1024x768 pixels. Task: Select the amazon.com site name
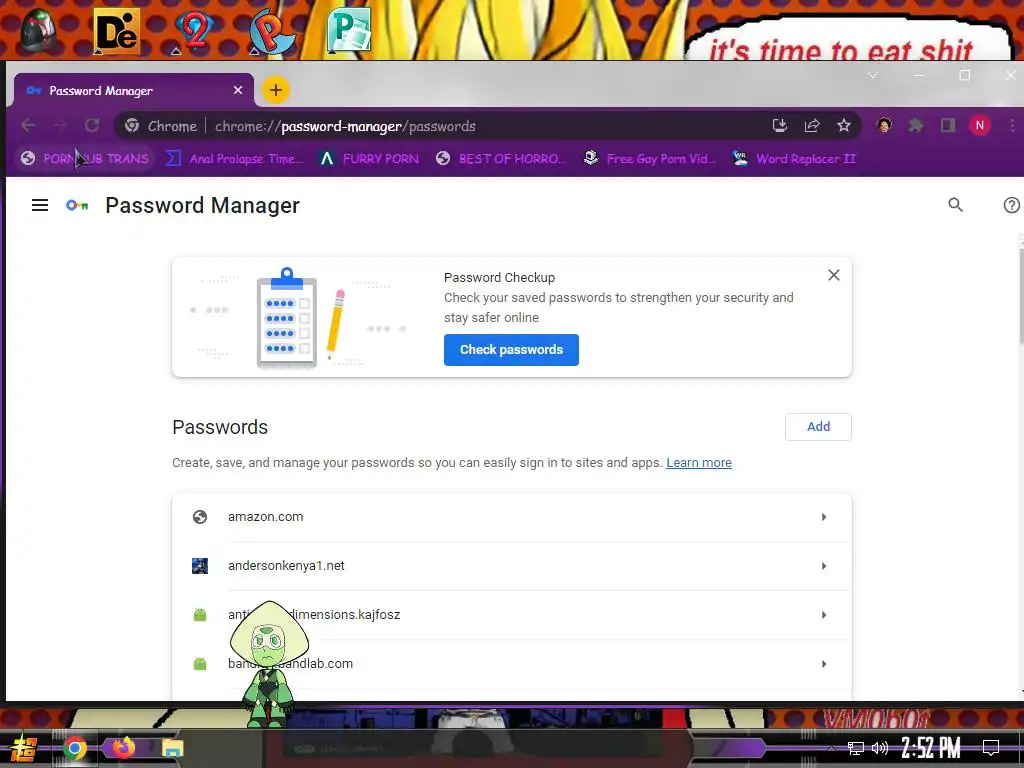pyautogui.click(x=266, y=517)
